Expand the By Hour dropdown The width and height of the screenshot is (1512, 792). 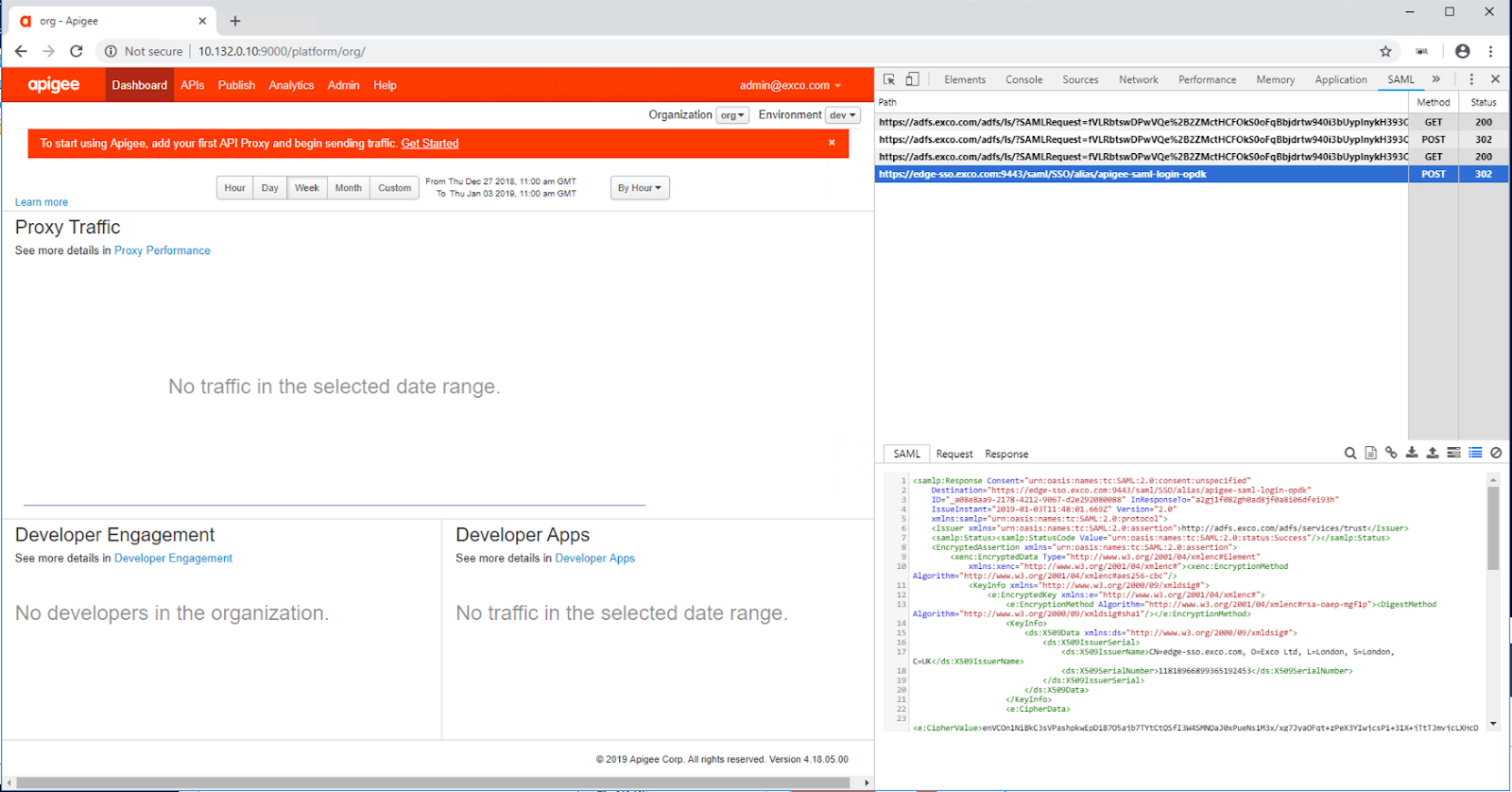(640, 188)
